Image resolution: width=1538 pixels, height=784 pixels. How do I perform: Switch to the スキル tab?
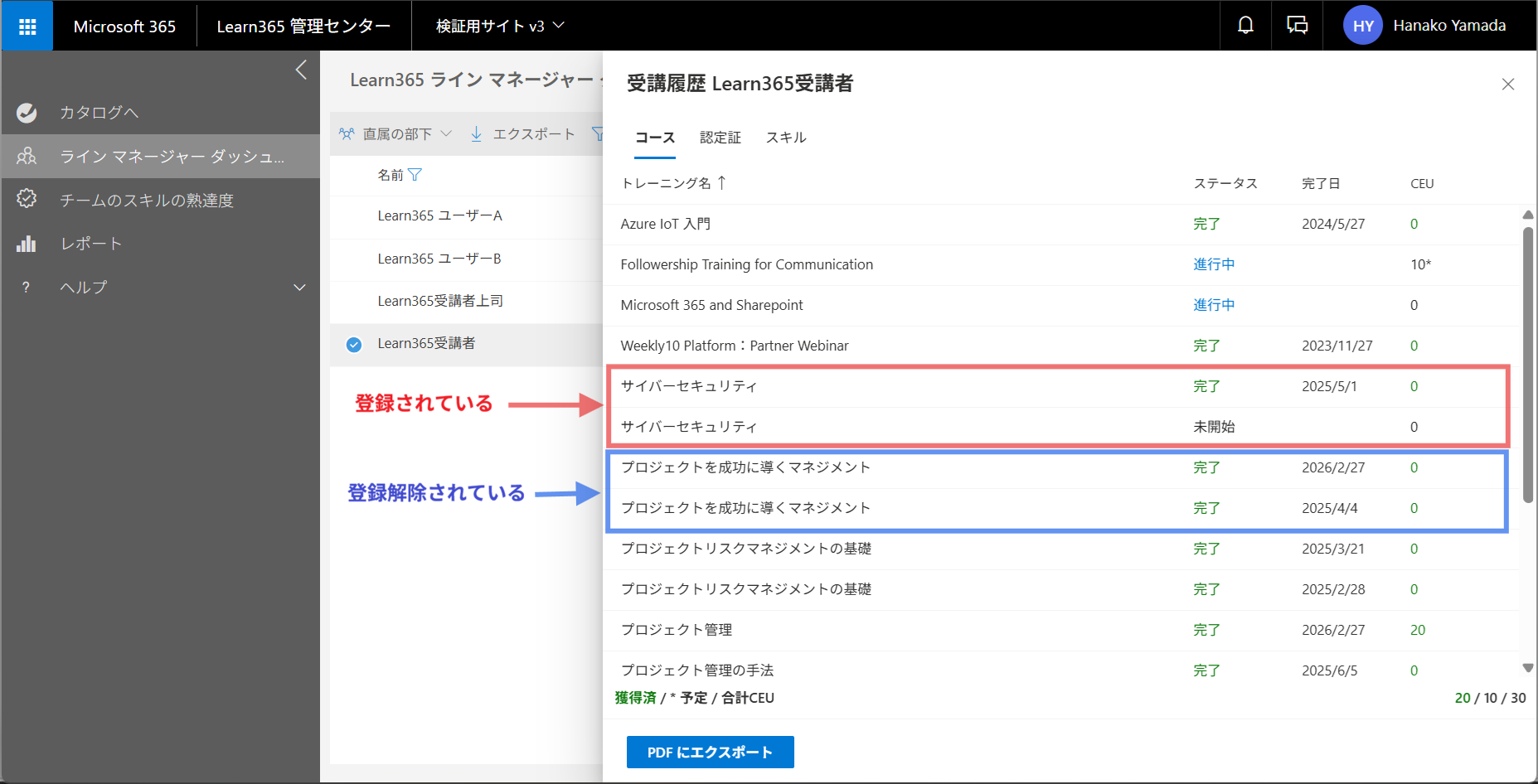[x=786, y=138]
